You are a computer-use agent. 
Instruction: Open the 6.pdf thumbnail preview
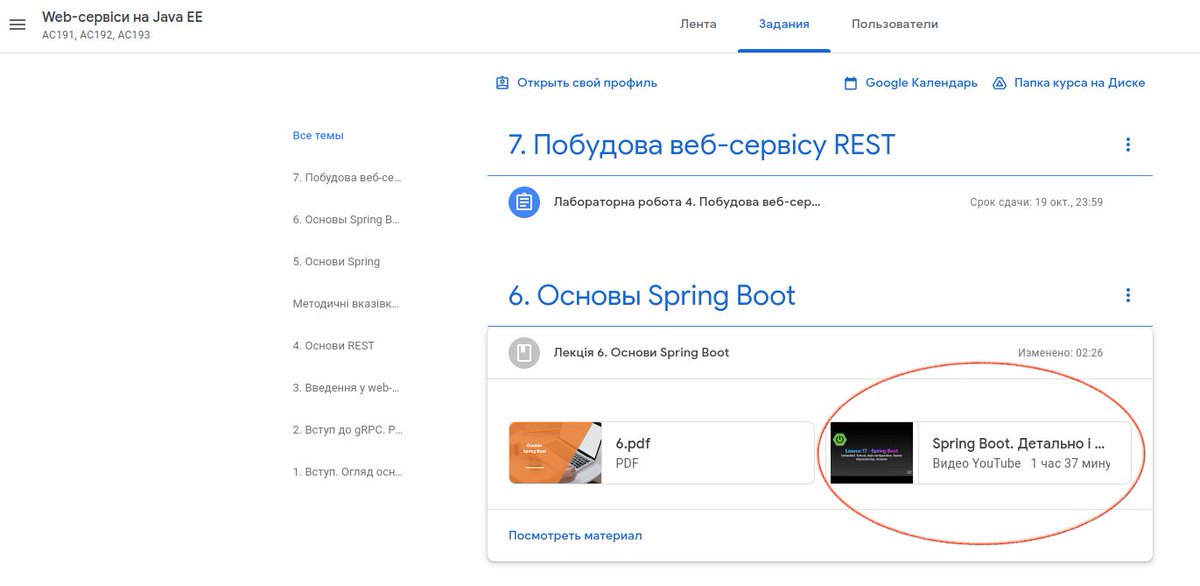(555, 453)
